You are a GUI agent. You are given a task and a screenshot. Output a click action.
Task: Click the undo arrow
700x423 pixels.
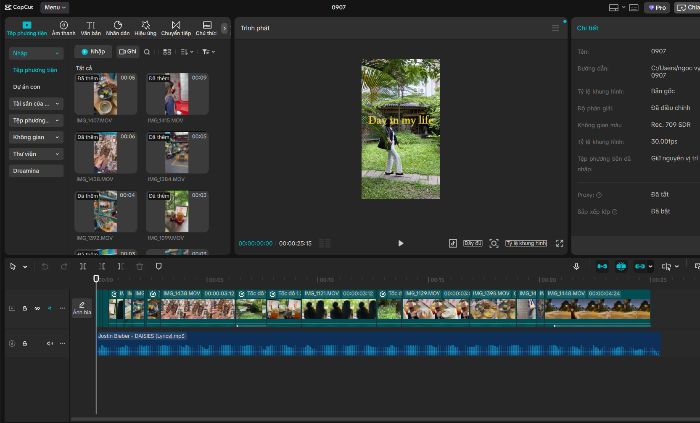[x=45, y=266]
